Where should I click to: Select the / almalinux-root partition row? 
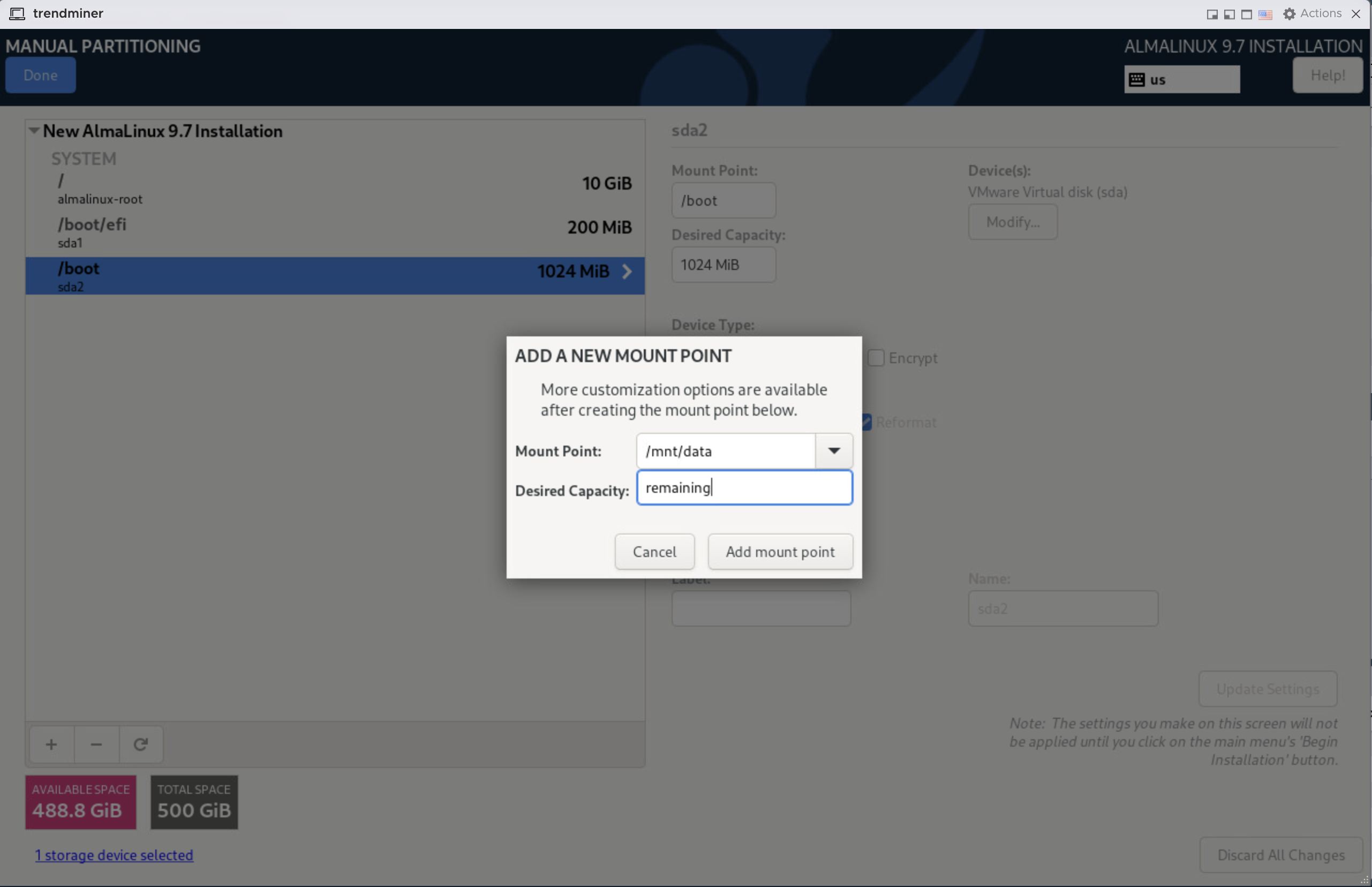(335, 189)
